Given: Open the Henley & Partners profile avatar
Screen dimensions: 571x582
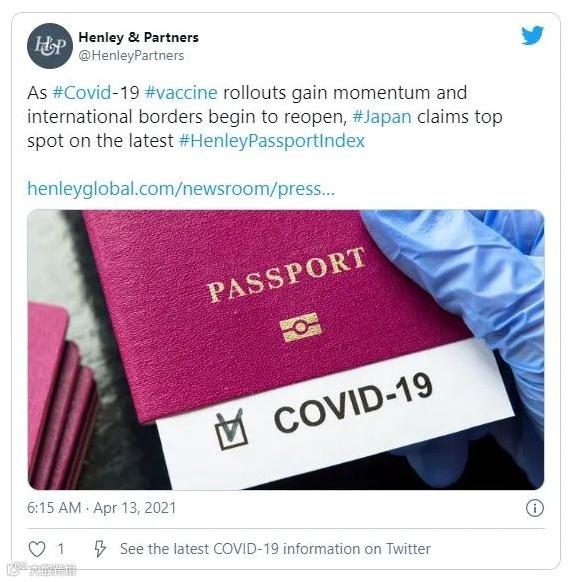Looking at the screenshot, I should (49, 46).
